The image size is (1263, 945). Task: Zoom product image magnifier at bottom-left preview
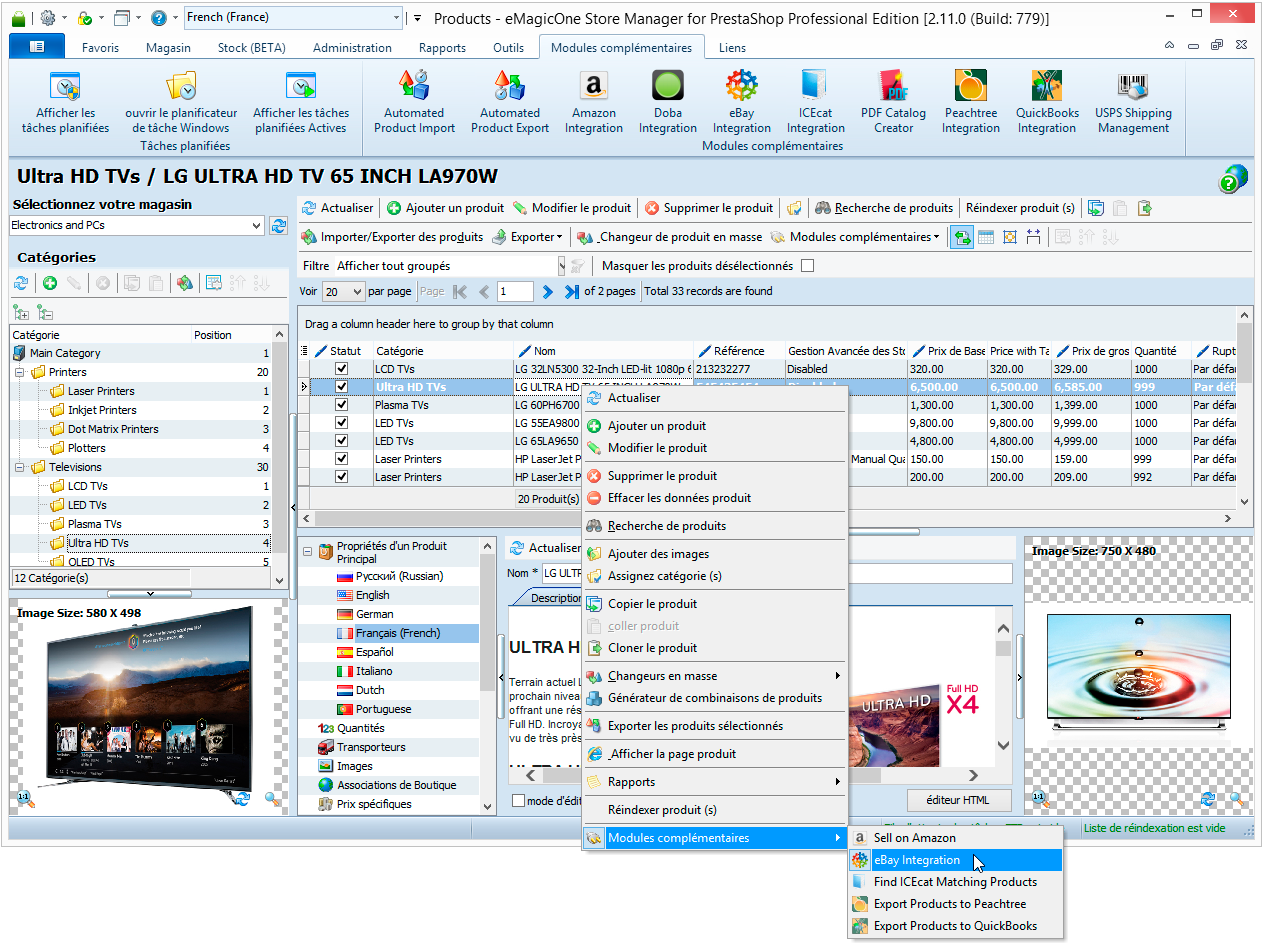tap(272, 798)
